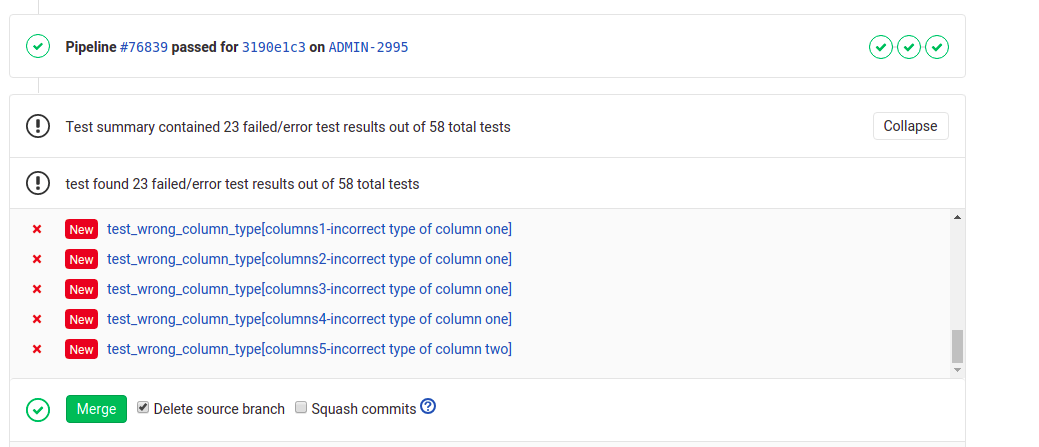Screen dimensions: 1039x447
Task: Open test_wrong_column_type columns5 failed test
Action: pos(309,349)
